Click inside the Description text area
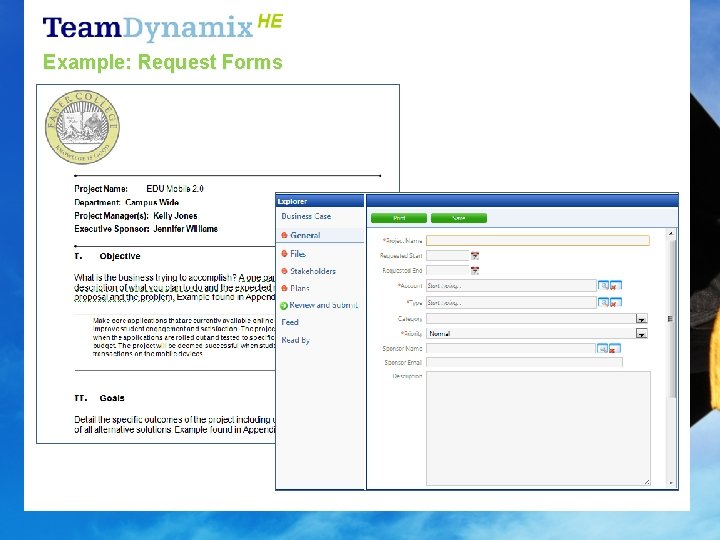This screenshot has height=540, width=720. click(x=538, y=428)
